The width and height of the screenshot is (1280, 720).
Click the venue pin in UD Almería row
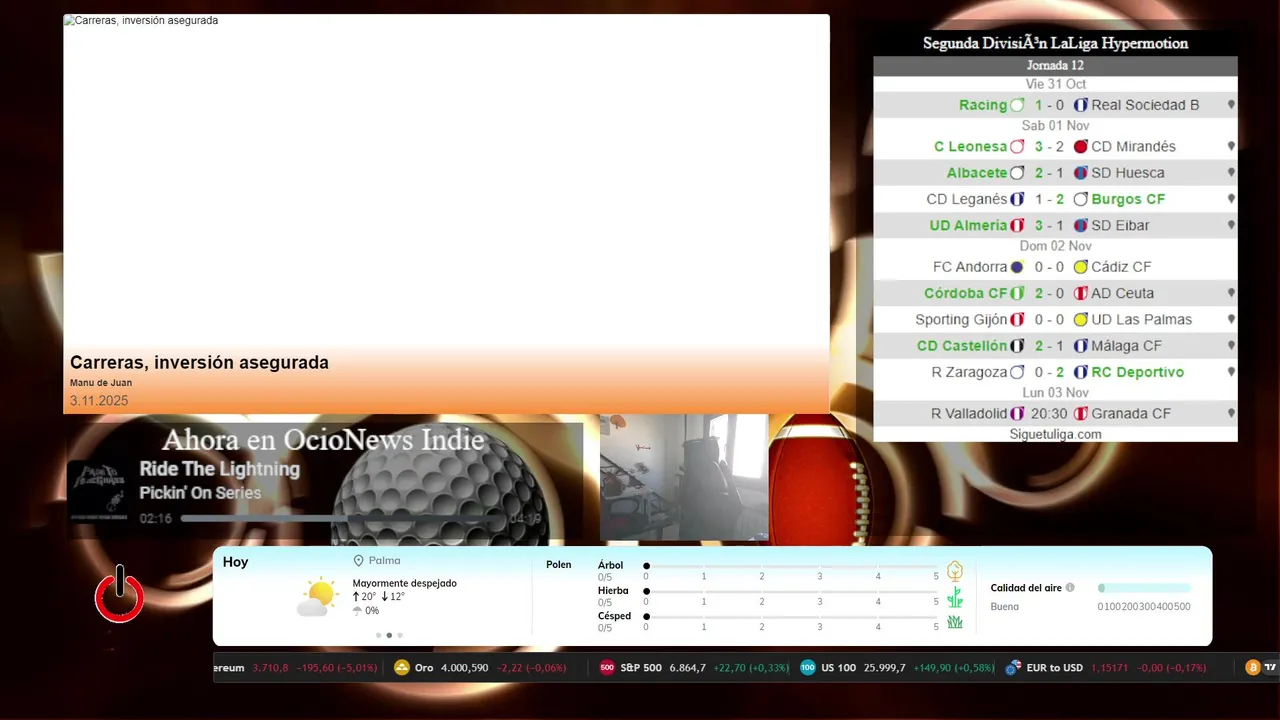pos(1231,225)
